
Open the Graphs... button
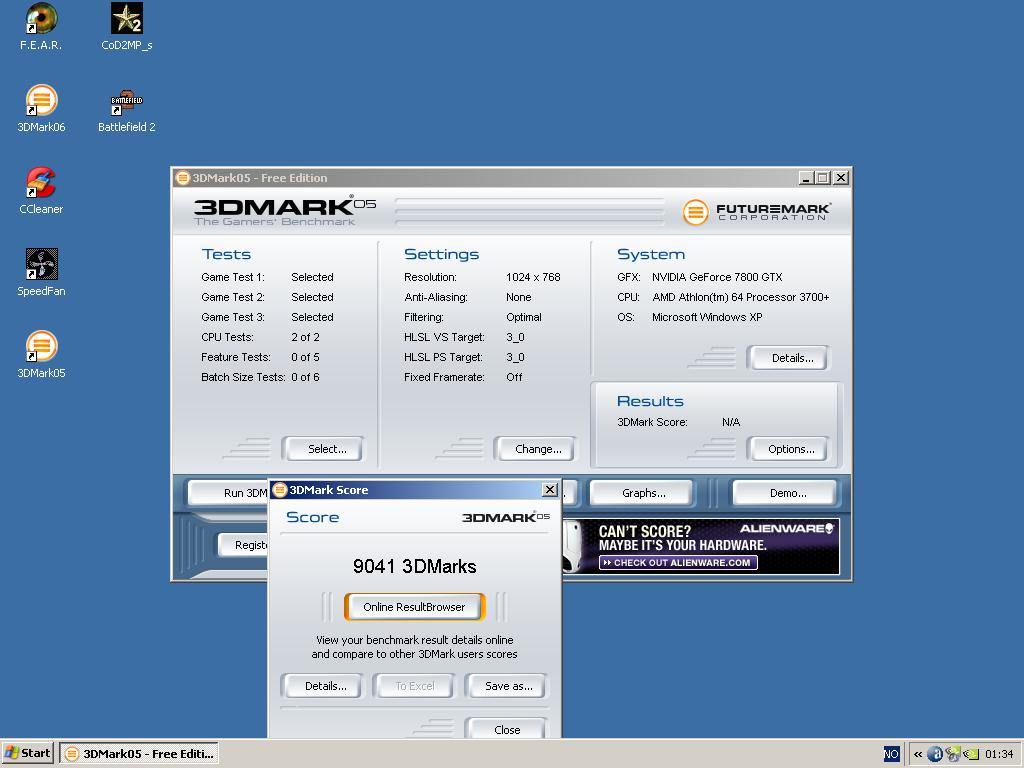tap(643, 493)
